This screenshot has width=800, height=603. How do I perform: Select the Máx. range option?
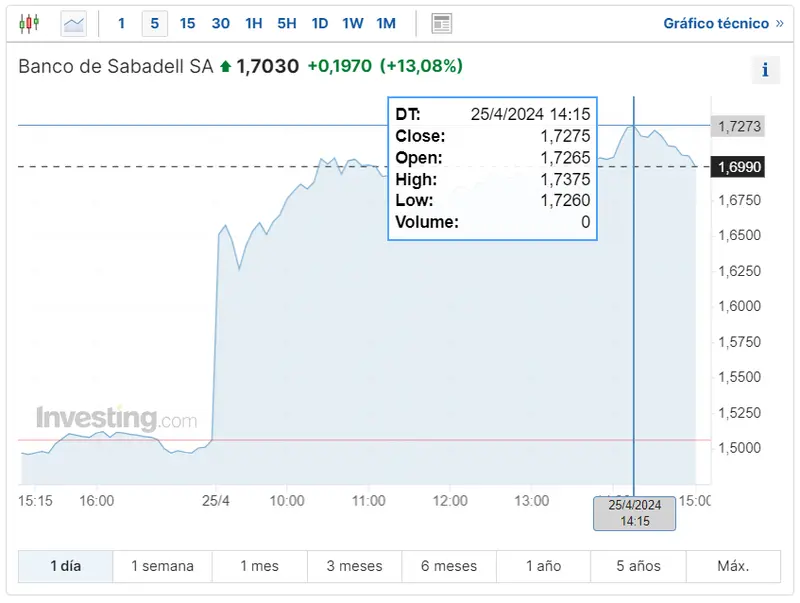click(732, 565)
